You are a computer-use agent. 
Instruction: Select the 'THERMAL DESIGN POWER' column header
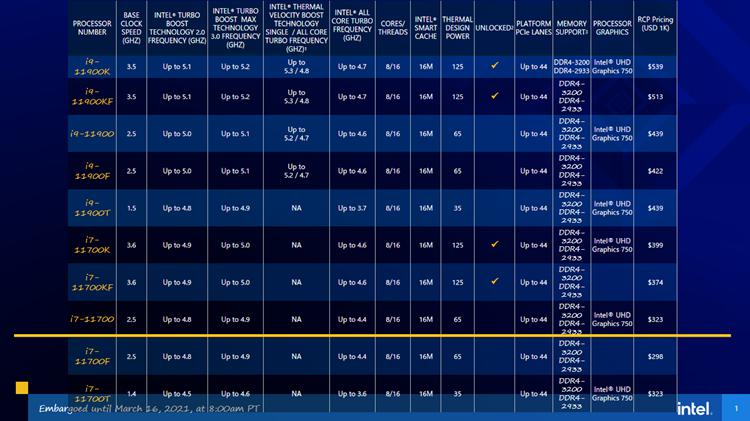(457, 28)
